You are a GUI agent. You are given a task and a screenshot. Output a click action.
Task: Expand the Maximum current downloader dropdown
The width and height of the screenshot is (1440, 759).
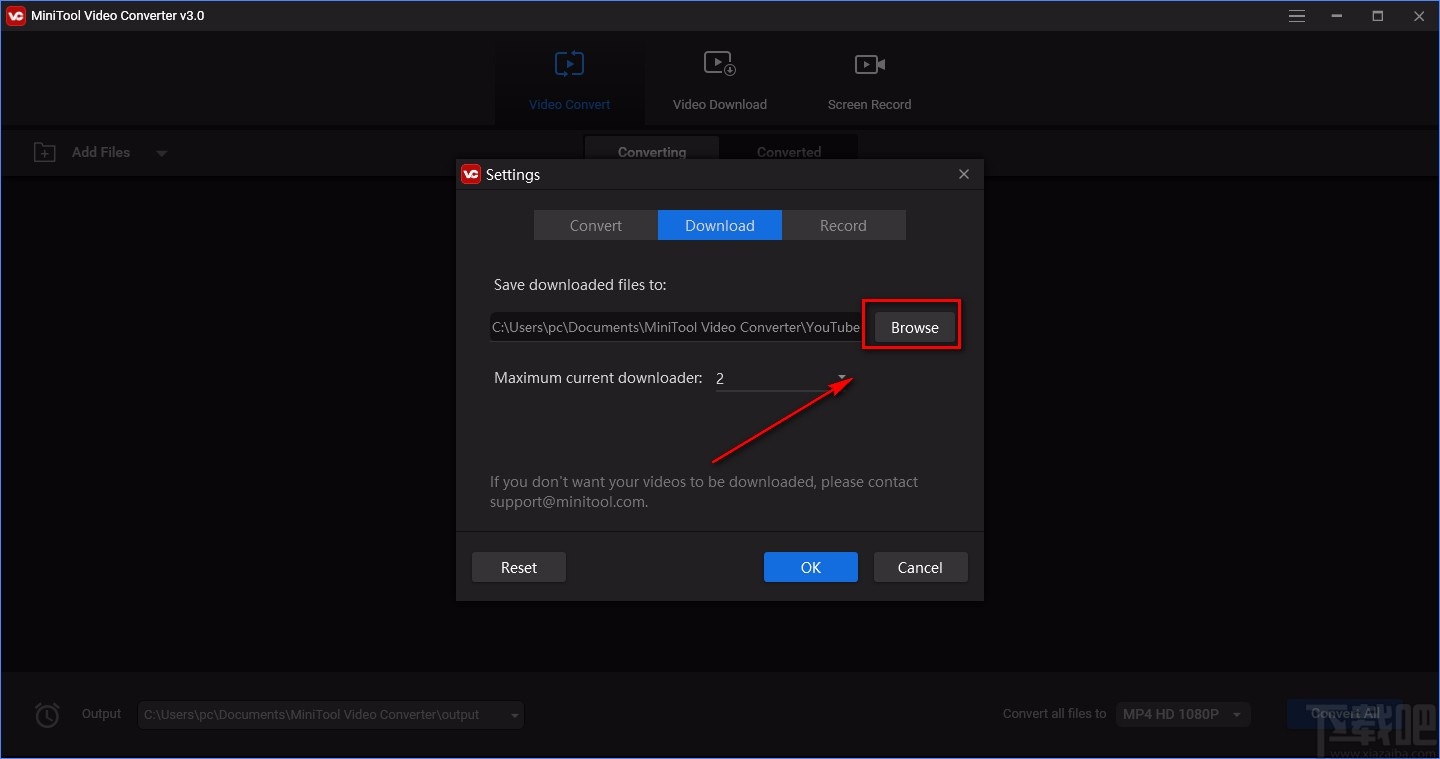pos(841,378)
